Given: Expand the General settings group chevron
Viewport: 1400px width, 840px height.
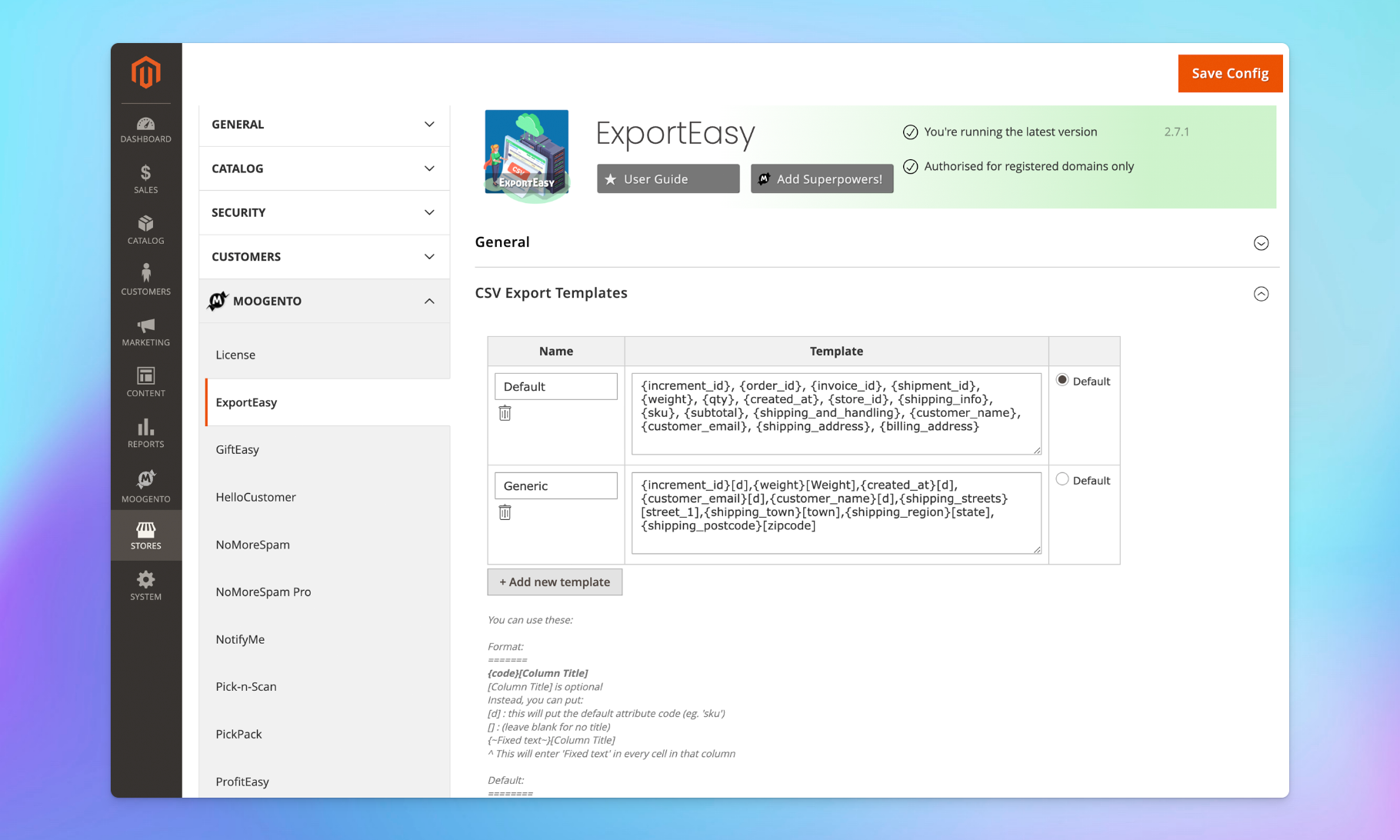Looking at the screenshot, I should pos(1261,243).
